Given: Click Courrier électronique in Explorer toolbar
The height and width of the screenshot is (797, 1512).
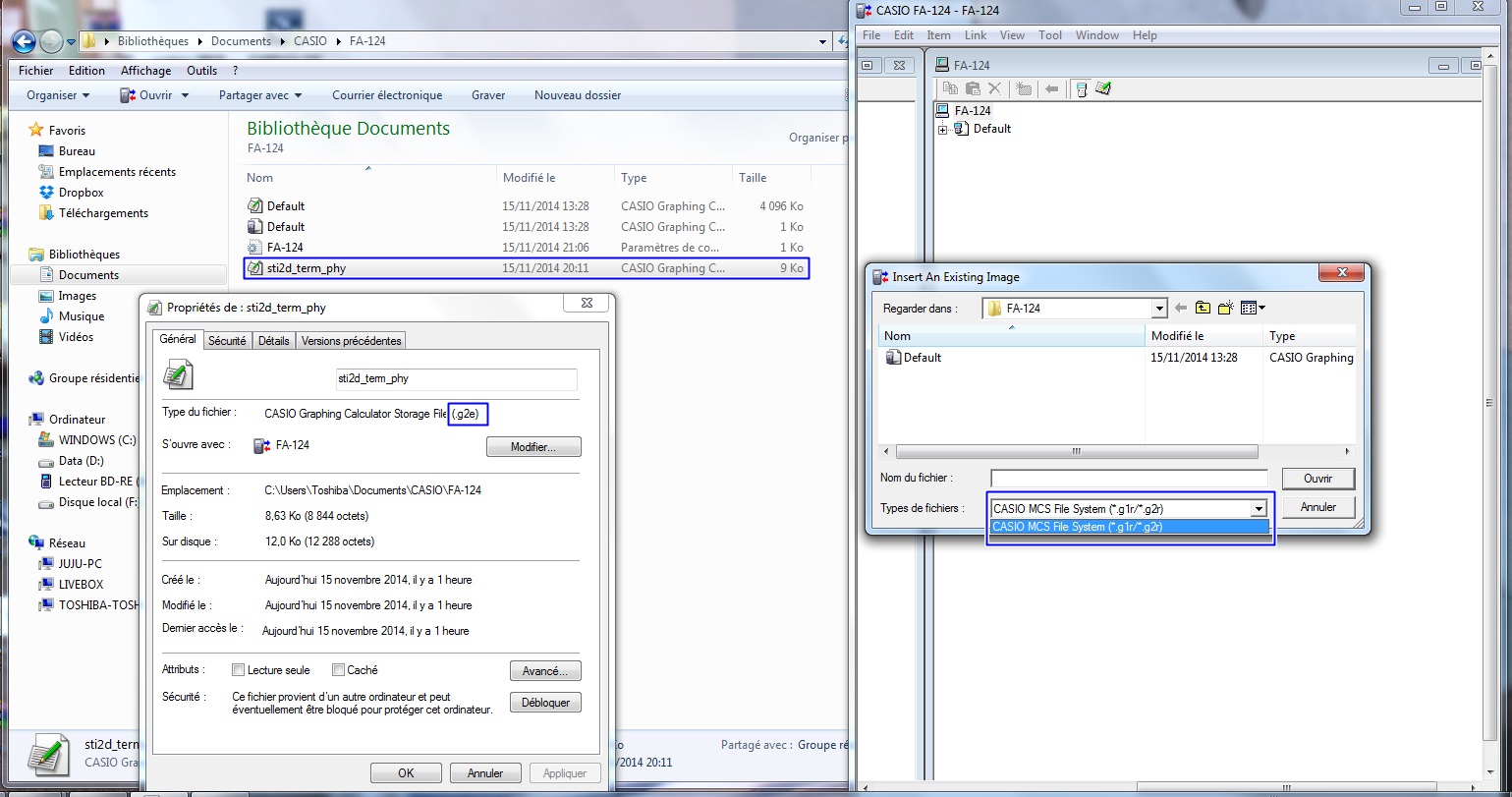Looking at the screenshot, I should click(387, 95).
